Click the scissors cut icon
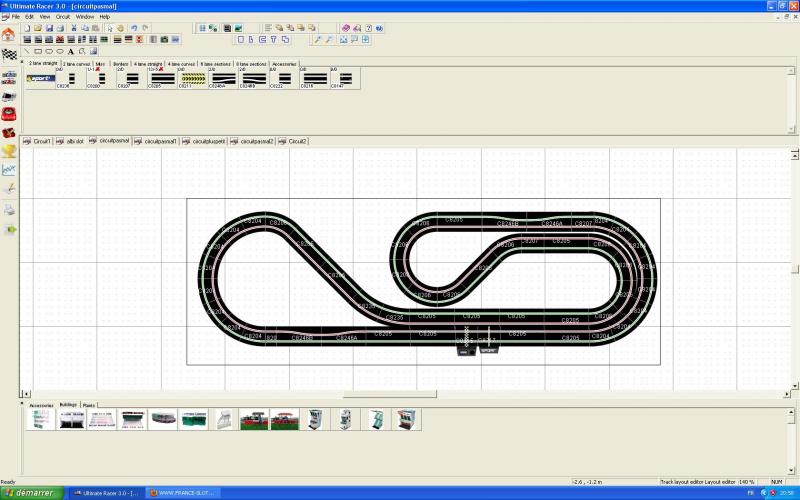 click(73, 28)
